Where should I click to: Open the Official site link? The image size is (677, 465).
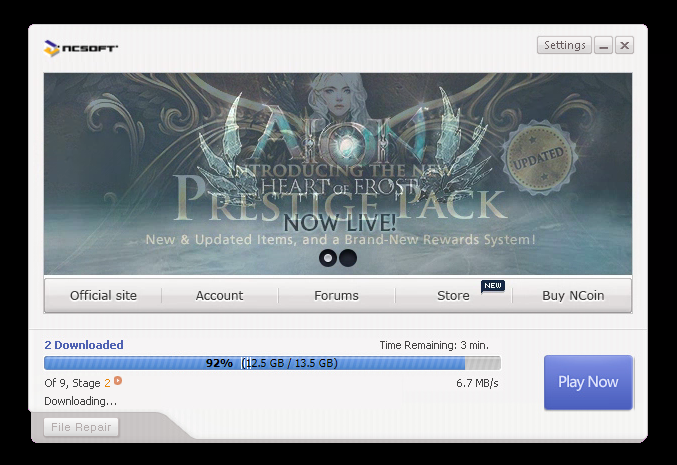click(103, 296)
